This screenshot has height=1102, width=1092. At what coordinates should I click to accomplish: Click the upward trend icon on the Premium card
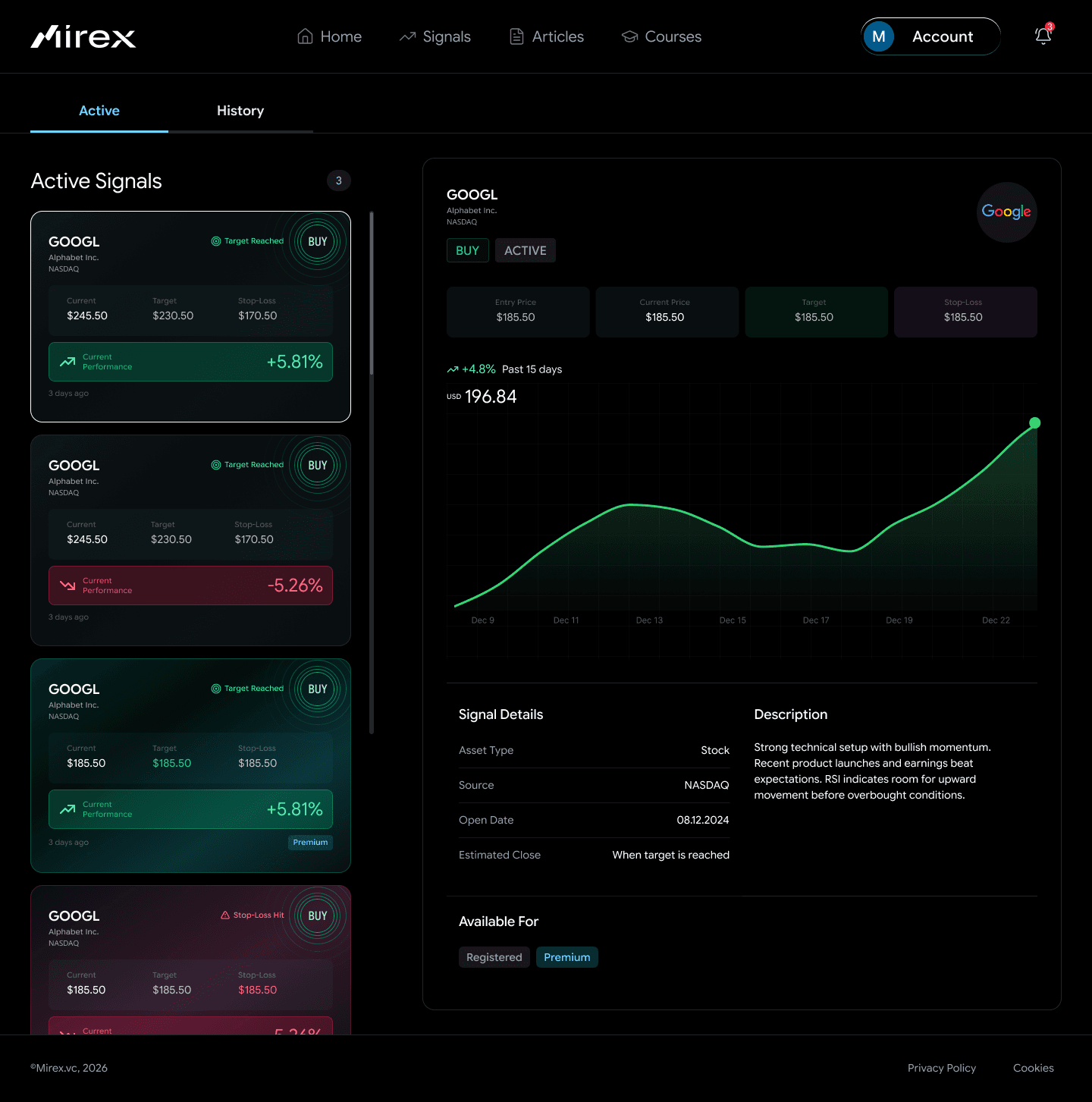[x=67, y=809]
